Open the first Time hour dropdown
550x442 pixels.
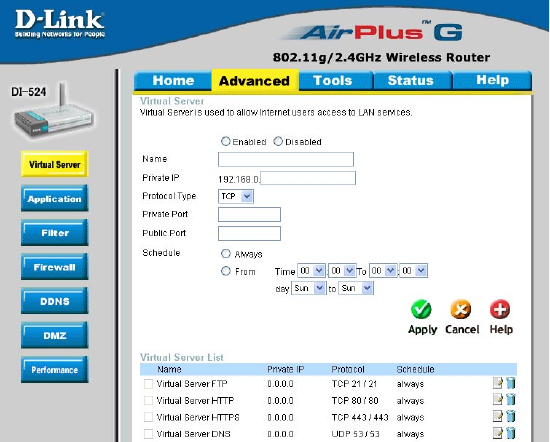click(311, 271)
